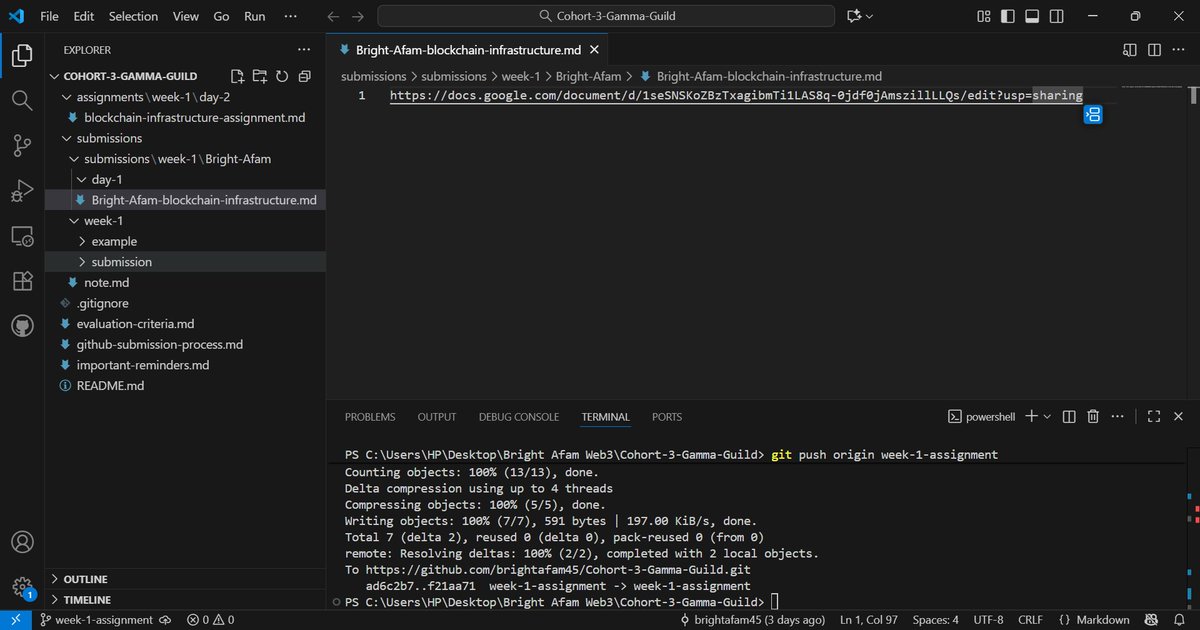
Task: Collapse all folders in Explorer
Action: [x=304, y=76]
